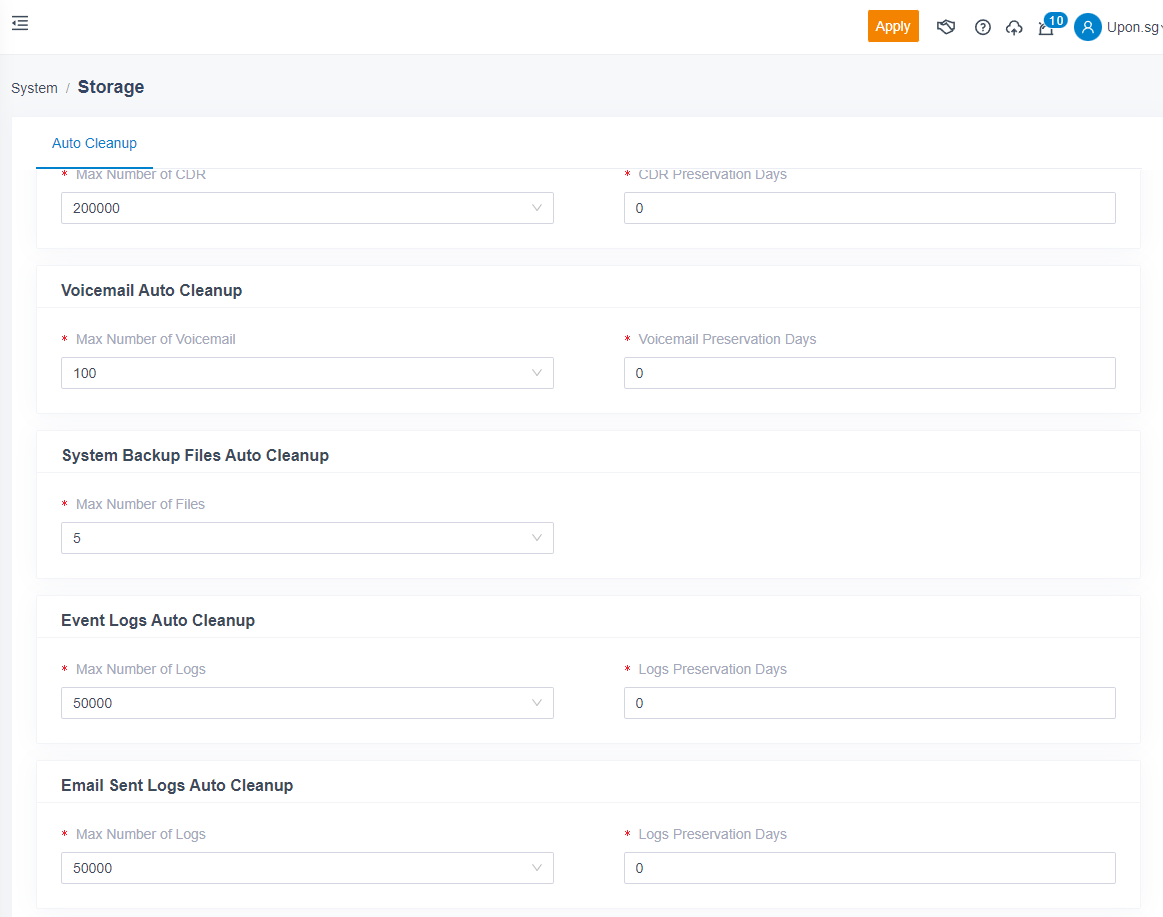Screen dimensions: 1163x917
Task: Open Email Sent Logs Max Number dropdown
Action: click(x=307, y=868)
